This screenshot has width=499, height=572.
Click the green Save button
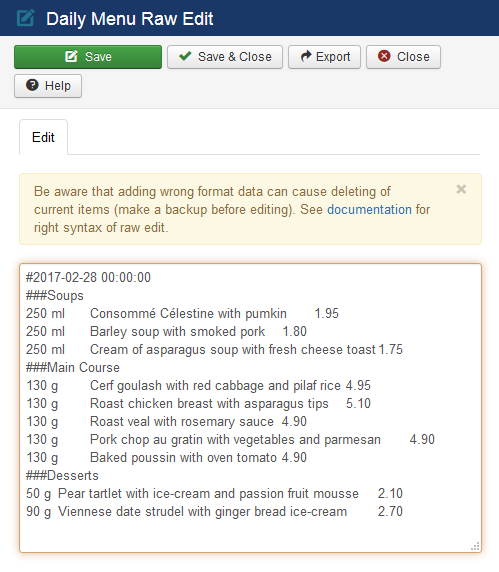(x=88, y=57)
